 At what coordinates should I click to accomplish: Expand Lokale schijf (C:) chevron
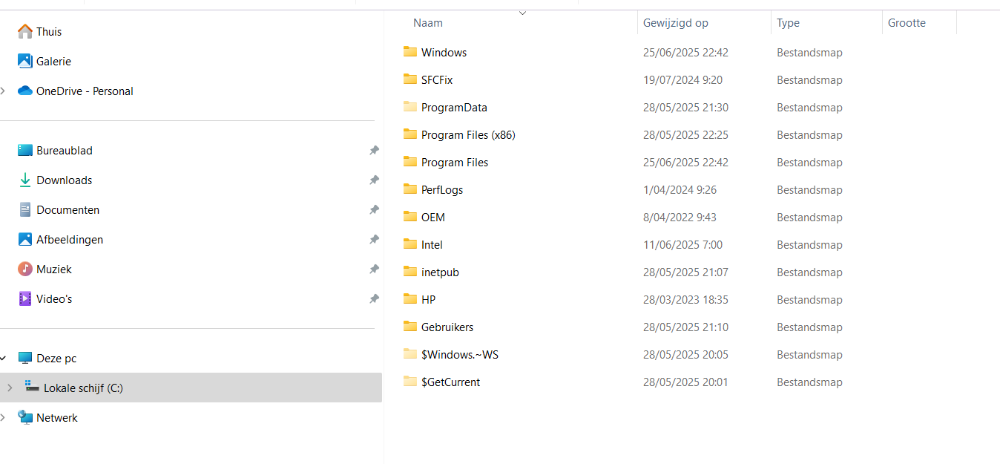point(10,388)
